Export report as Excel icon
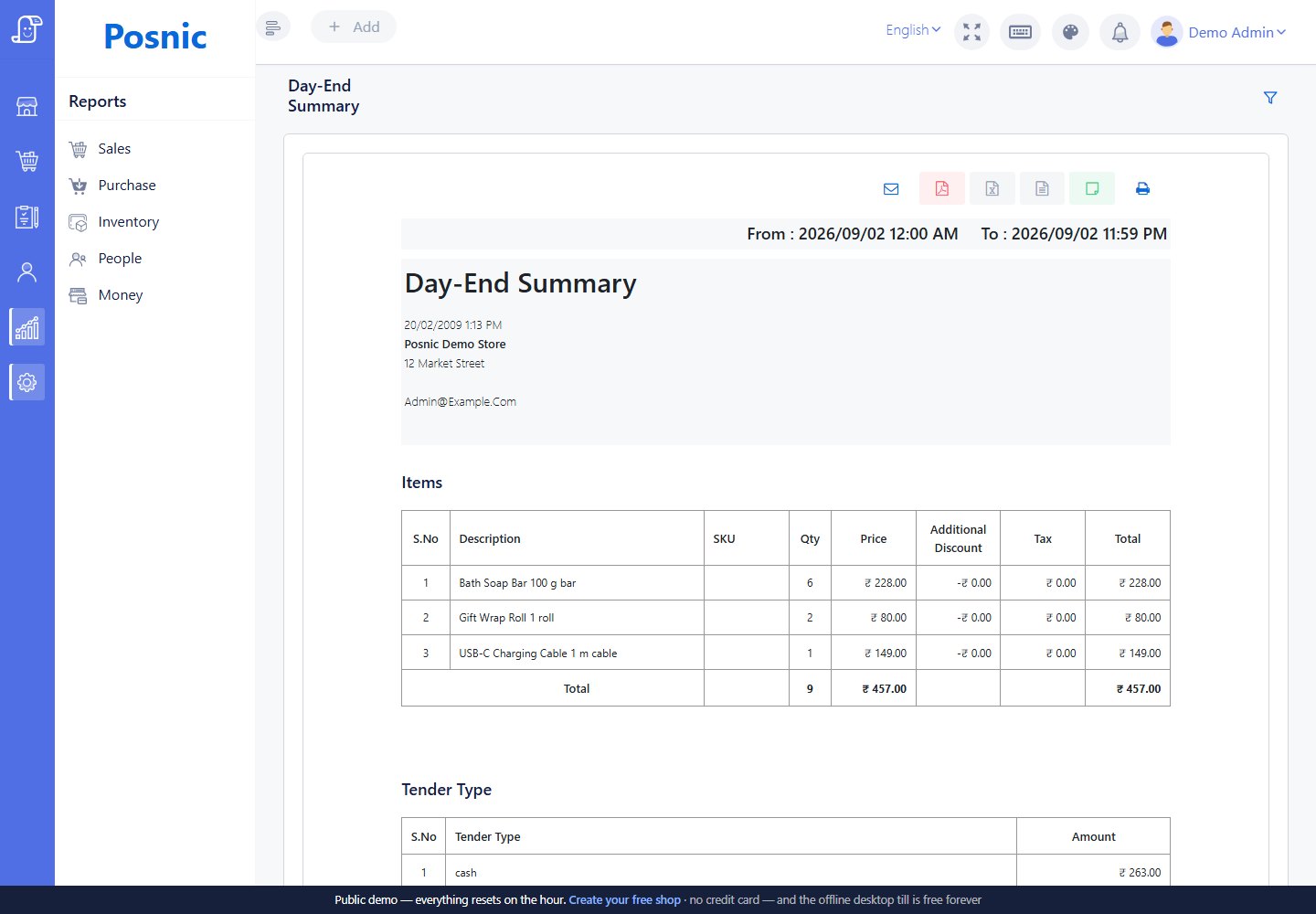The width and height of the screenshot is (1316, 914). (x=992, y=188)
